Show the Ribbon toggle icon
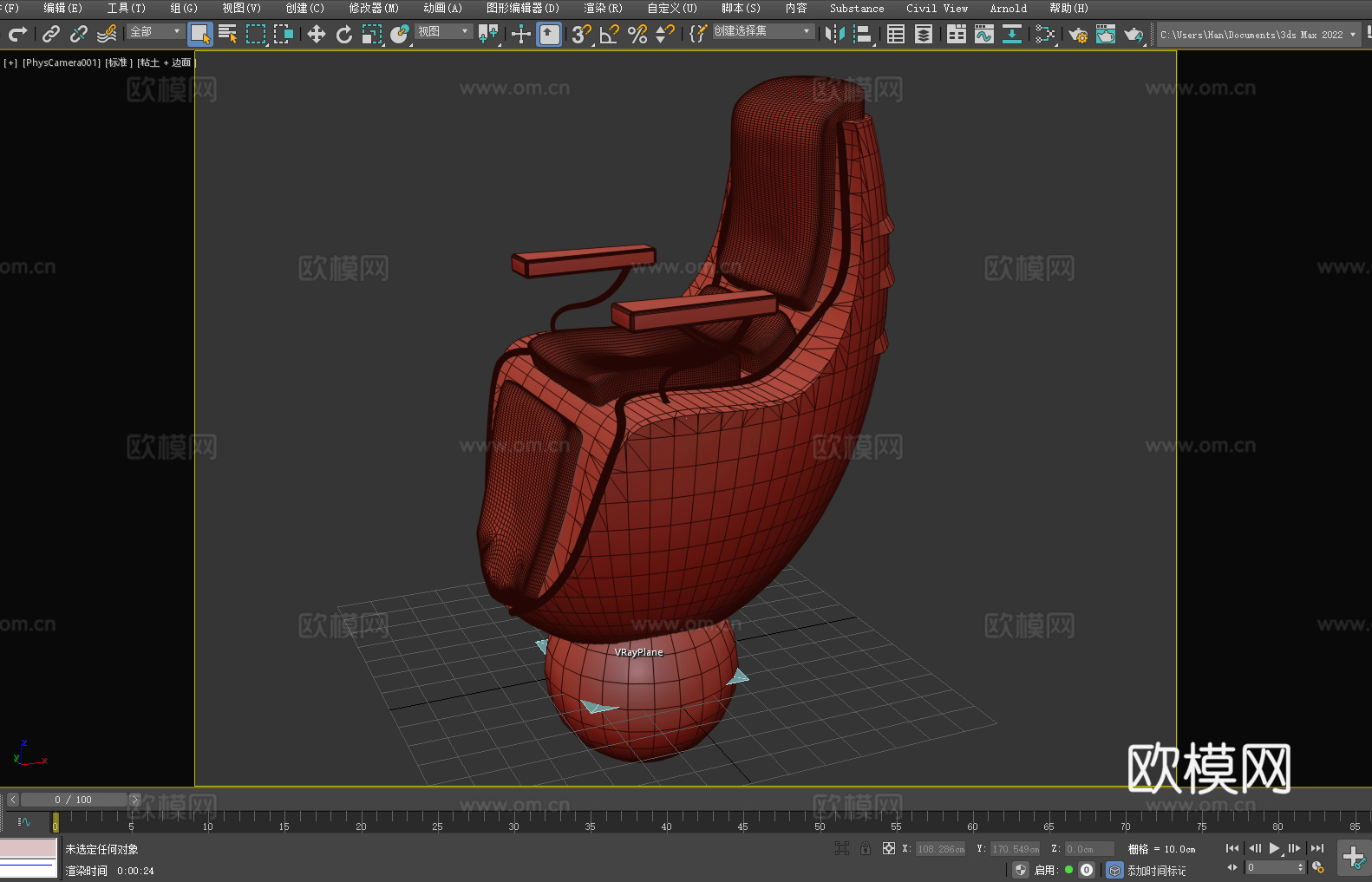 [x=957, y=34]
